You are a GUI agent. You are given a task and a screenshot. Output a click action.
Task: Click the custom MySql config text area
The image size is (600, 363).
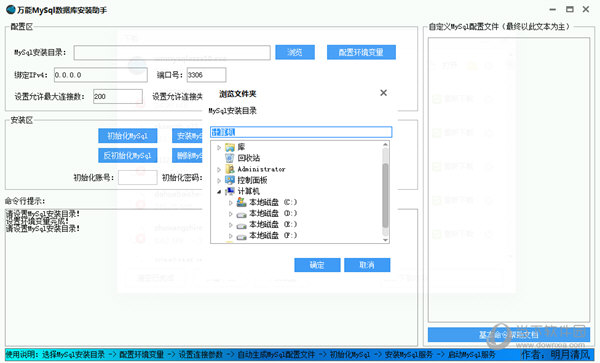pos(509,180)
